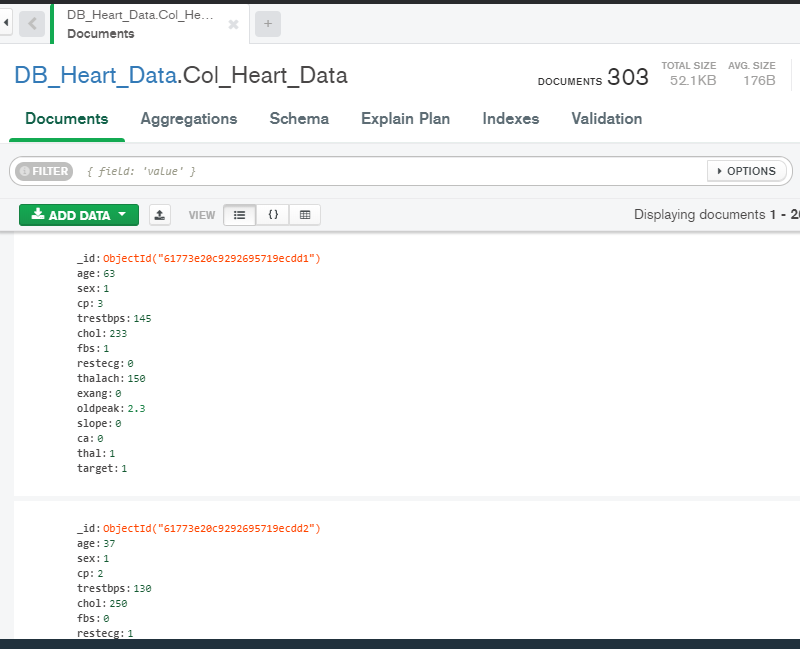This screenshot has height=649, width=800.
Task: Click the age: 37 value
Action: pyautogui.click(x=109, y=543)
